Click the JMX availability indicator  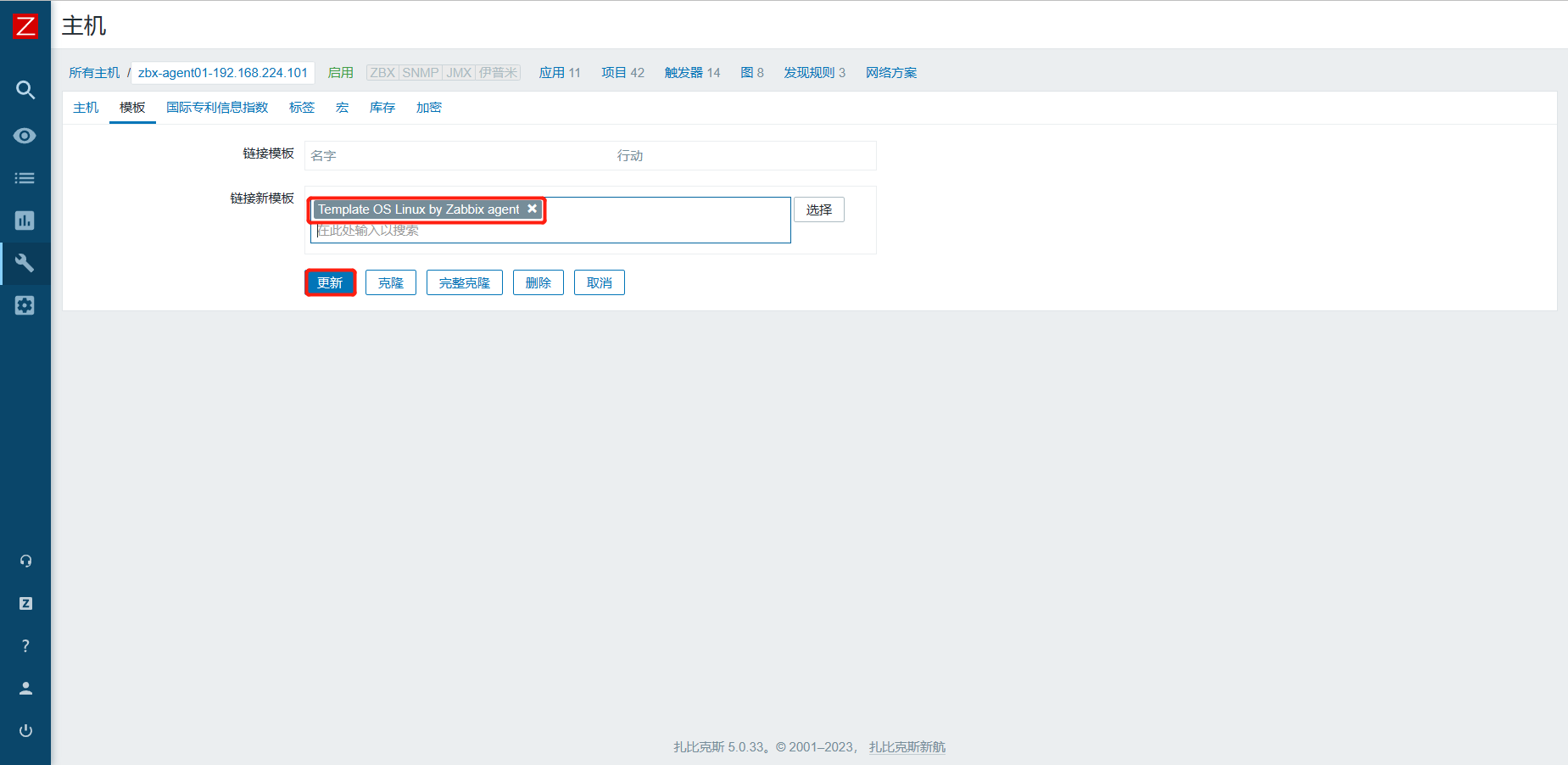(x=459, y=73)
